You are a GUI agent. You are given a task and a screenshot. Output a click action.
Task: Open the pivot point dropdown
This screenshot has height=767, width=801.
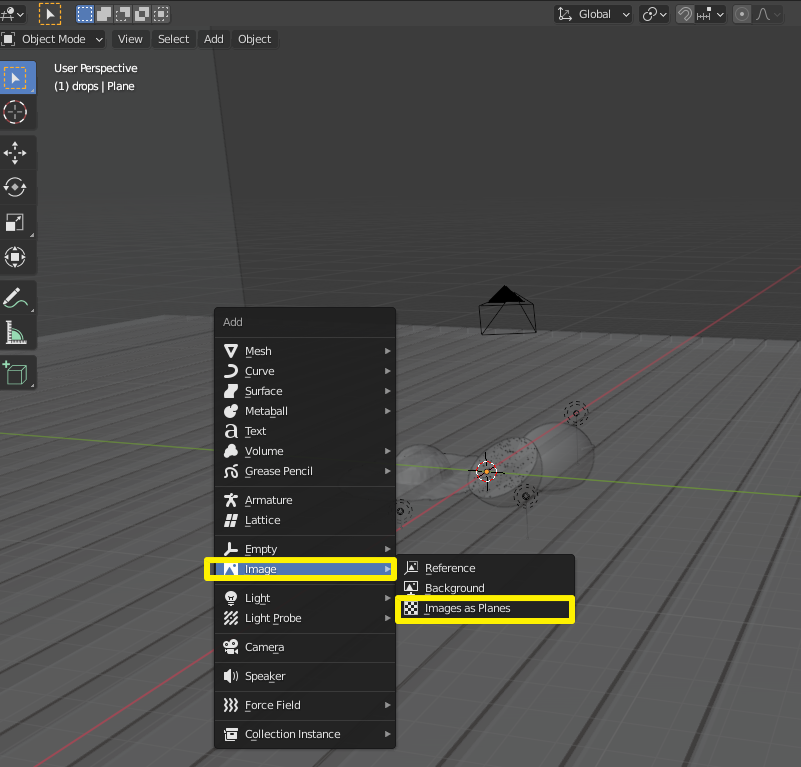tap(654, 14)
